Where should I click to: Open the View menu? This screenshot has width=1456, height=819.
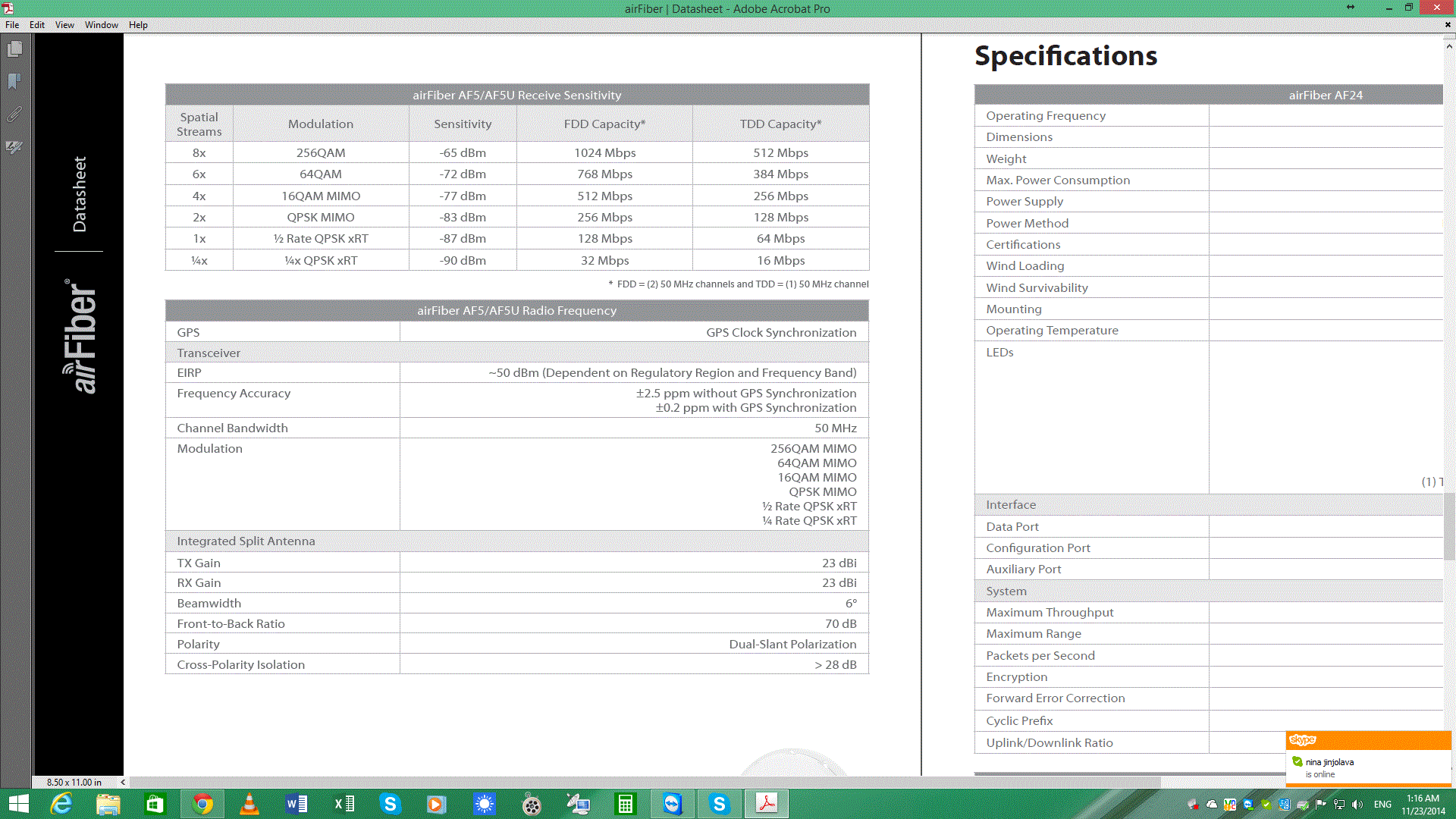tap(64, 25)
